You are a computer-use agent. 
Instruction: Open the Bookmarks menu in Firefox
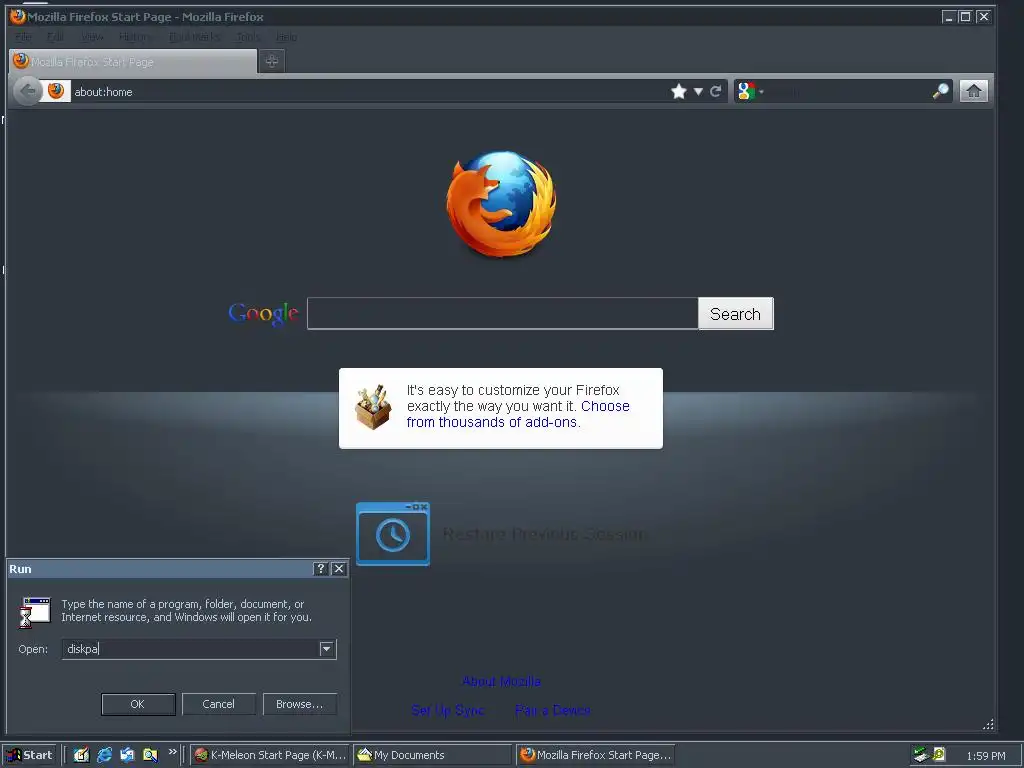click(x=194, y=37)
